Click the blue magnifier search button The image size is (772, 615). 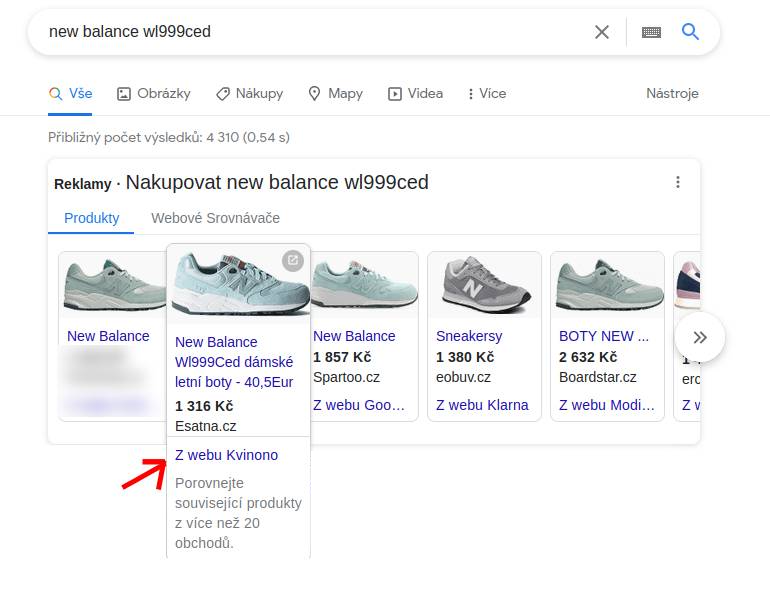(x=690, y=32)
